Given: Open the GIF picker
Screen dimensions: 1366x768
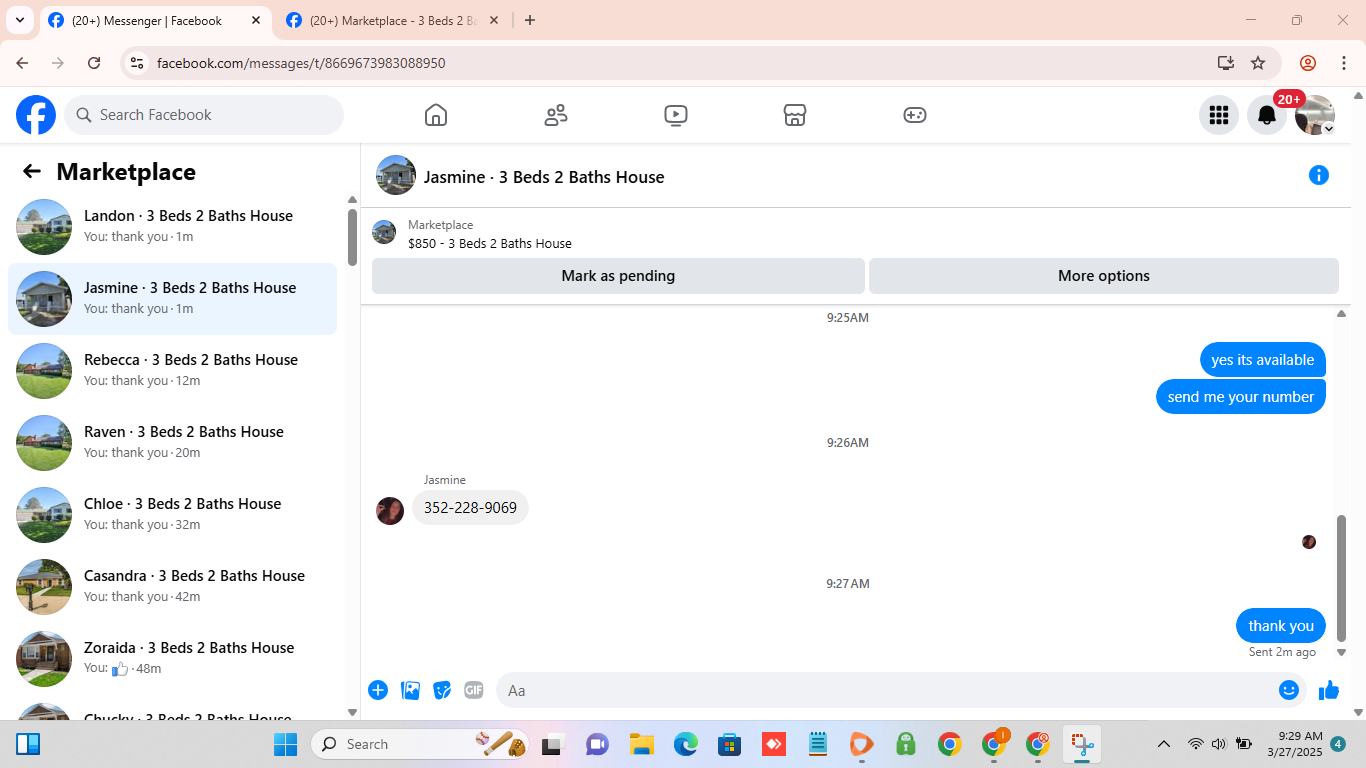Looking at the screenshot, I should point(474,690).
